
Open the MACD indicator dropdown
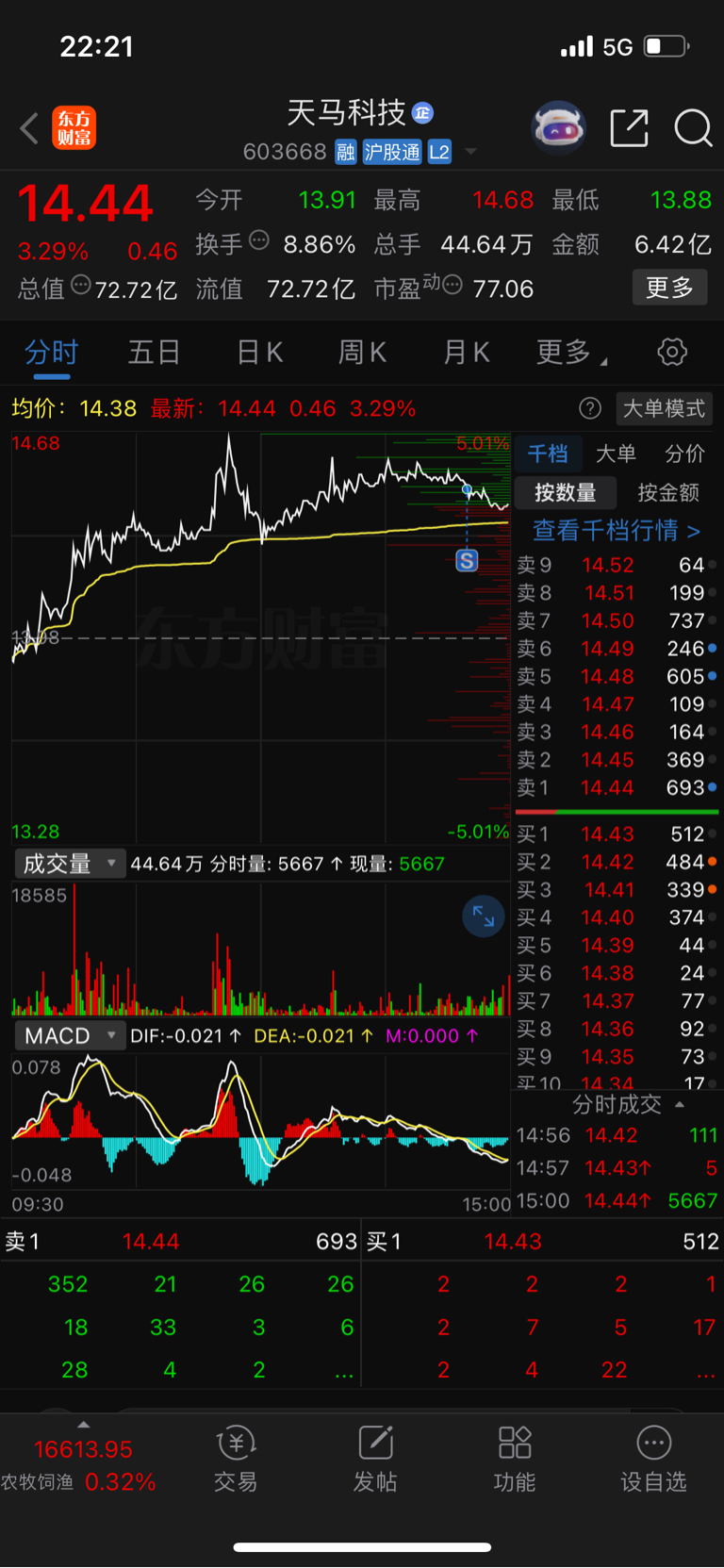tap(69, 1035)
